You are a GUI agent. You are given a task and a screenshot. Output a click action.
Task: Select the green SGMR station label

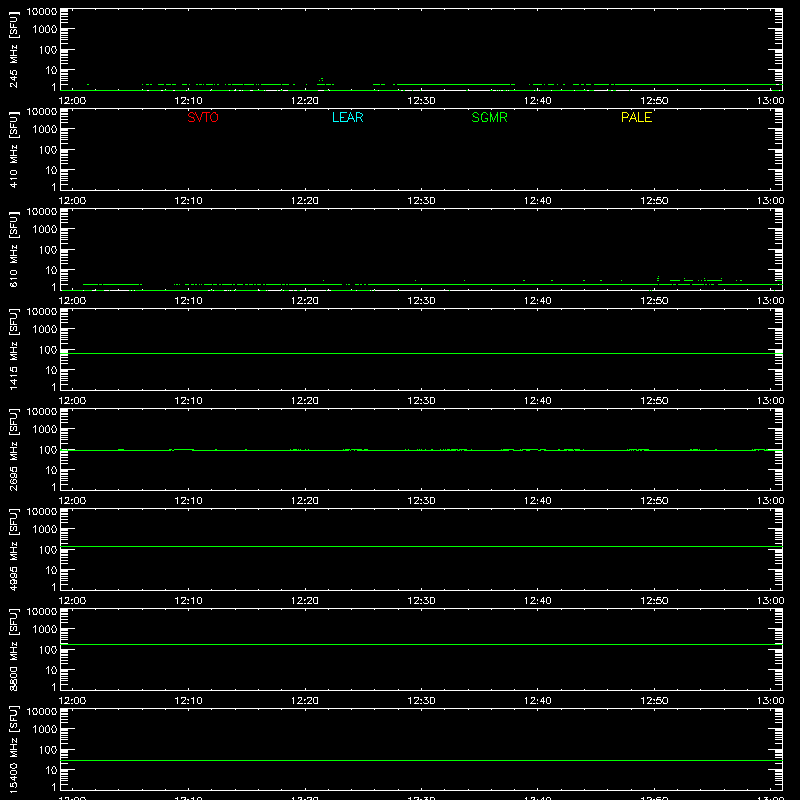click(x=489, y=117)
